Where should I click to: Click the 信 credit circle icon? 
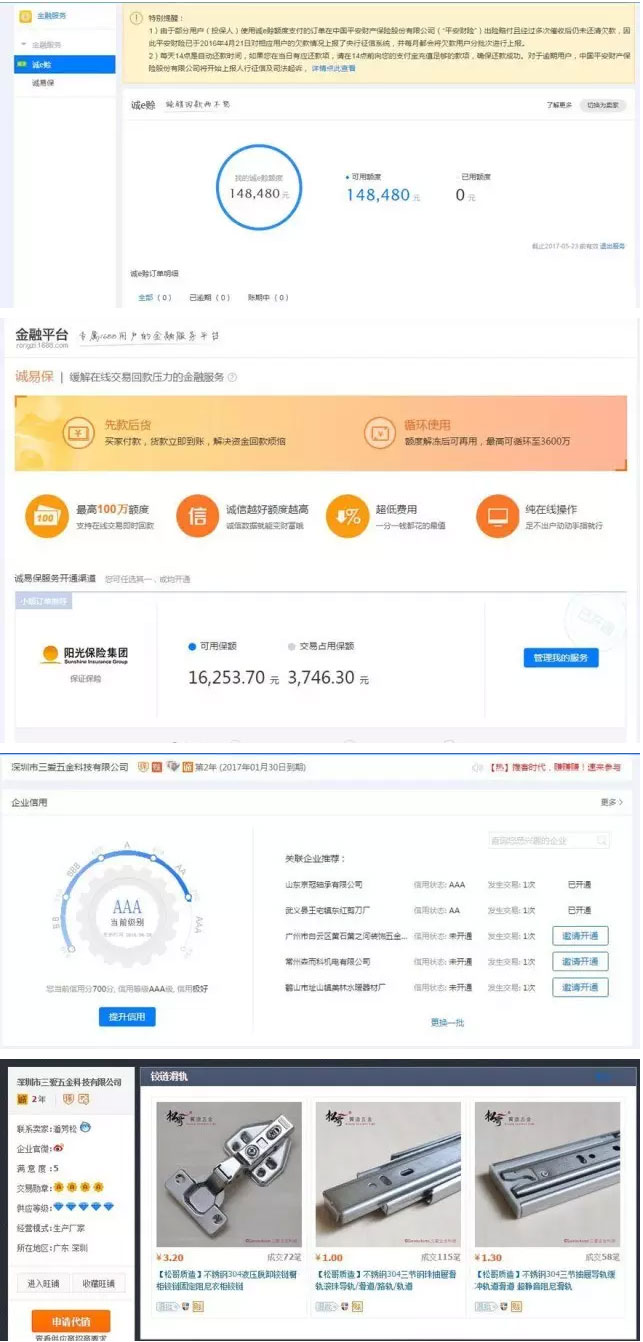197,516
